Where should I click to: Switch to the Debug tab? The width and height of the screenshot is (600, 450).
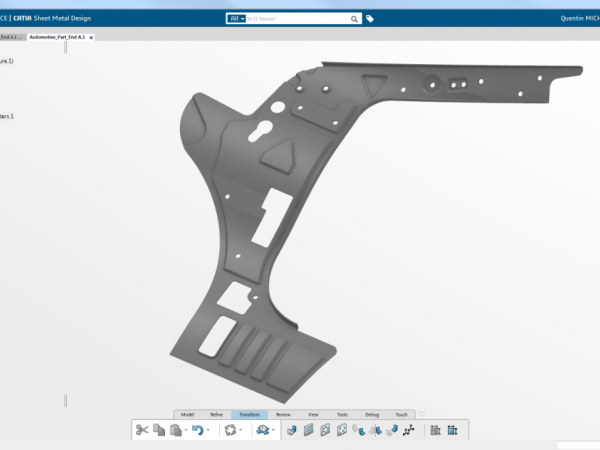[x=372, y=414]
